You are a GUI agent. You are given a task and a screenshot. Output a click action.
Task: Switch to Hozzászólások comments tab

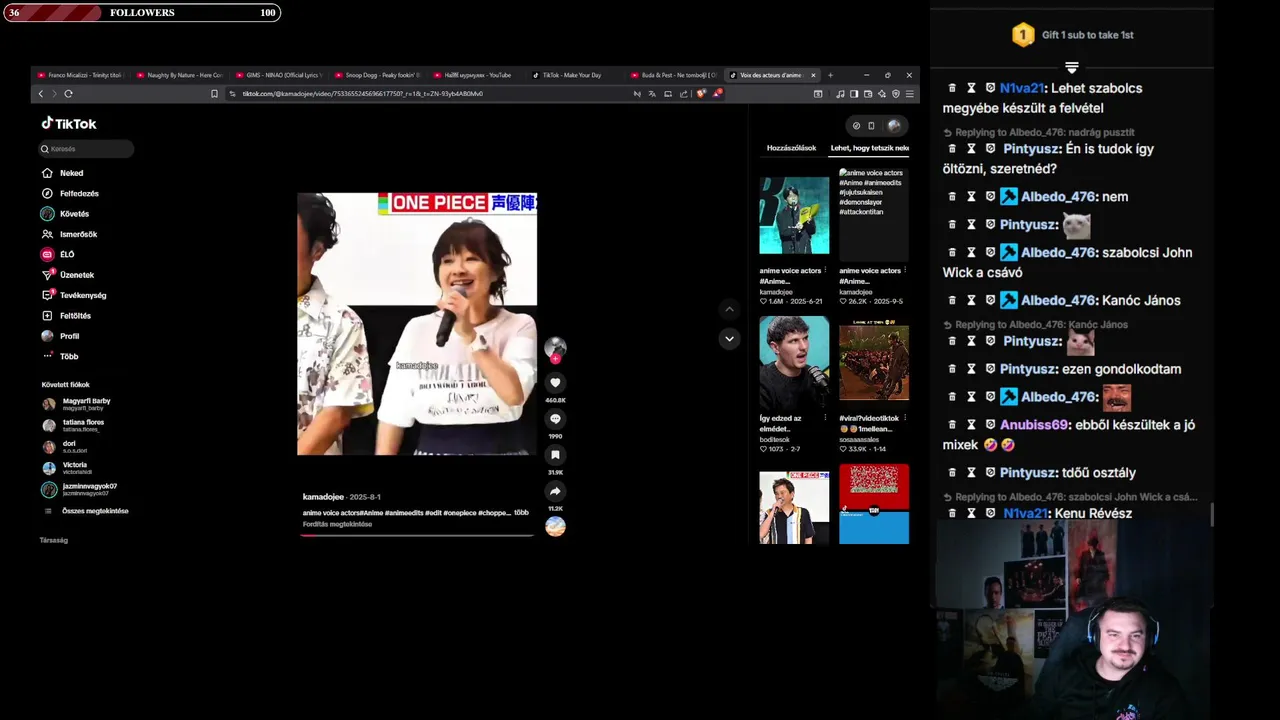coord(791,148)
